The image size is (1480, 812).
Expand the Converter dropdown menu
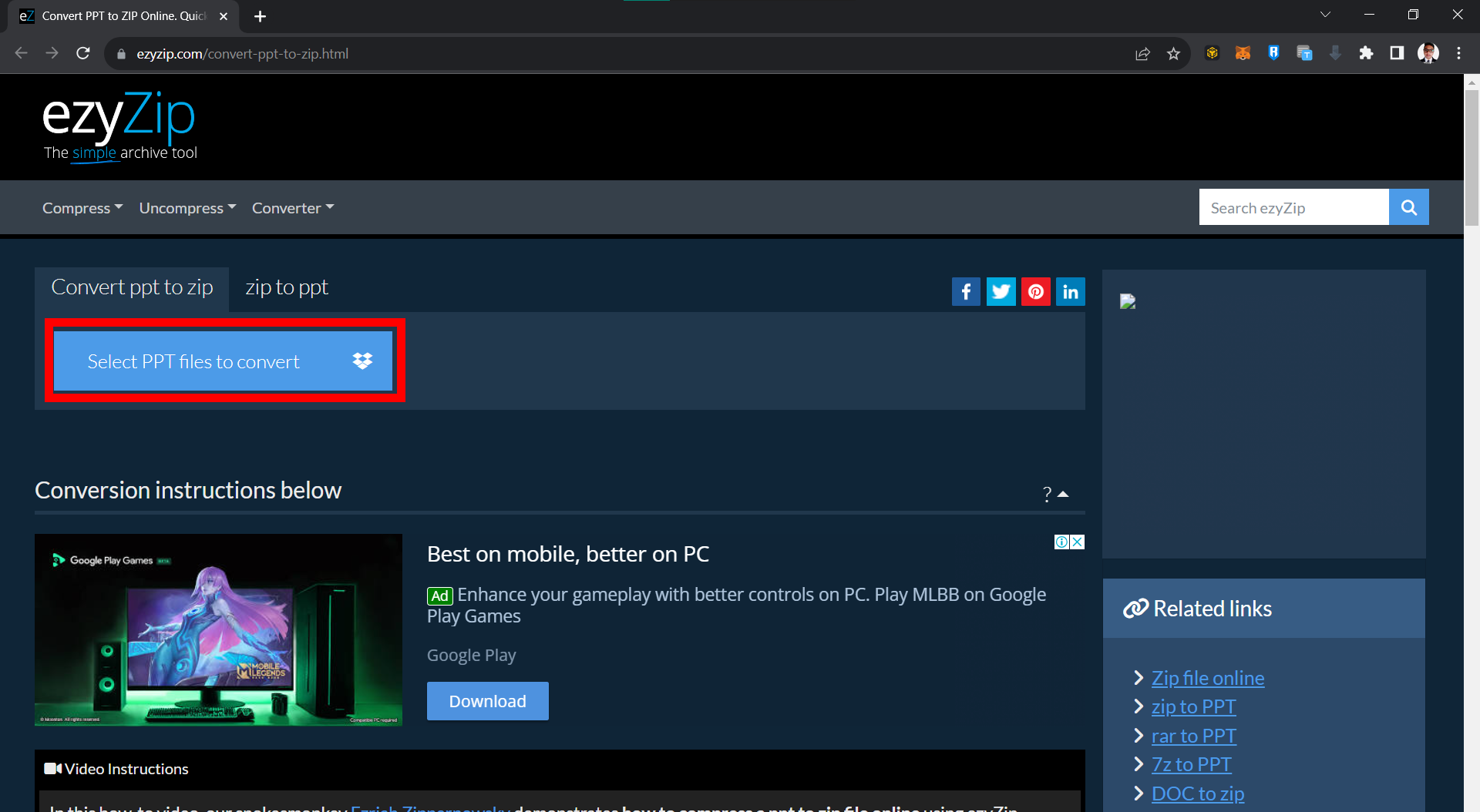[293, 208]
